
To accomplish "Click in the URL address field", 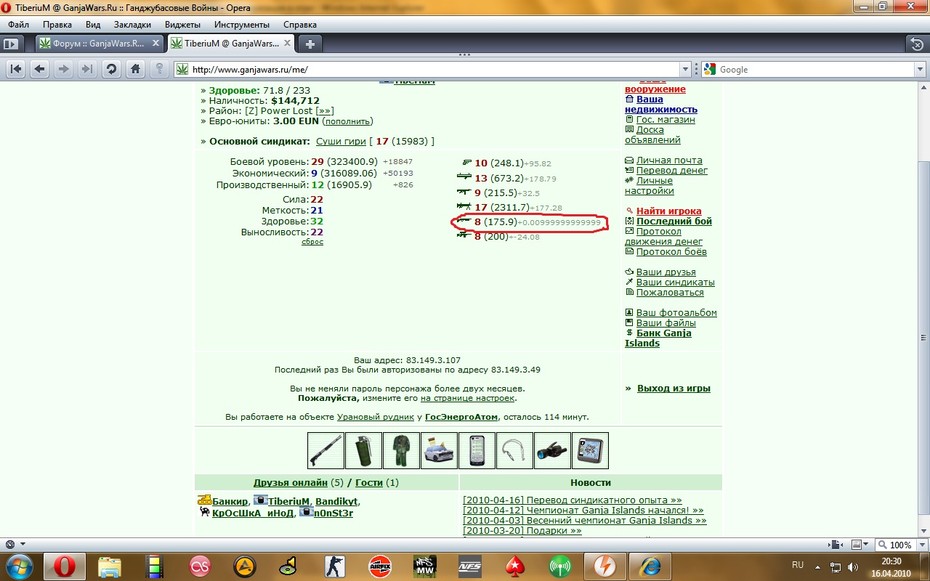I will (433, 69).
